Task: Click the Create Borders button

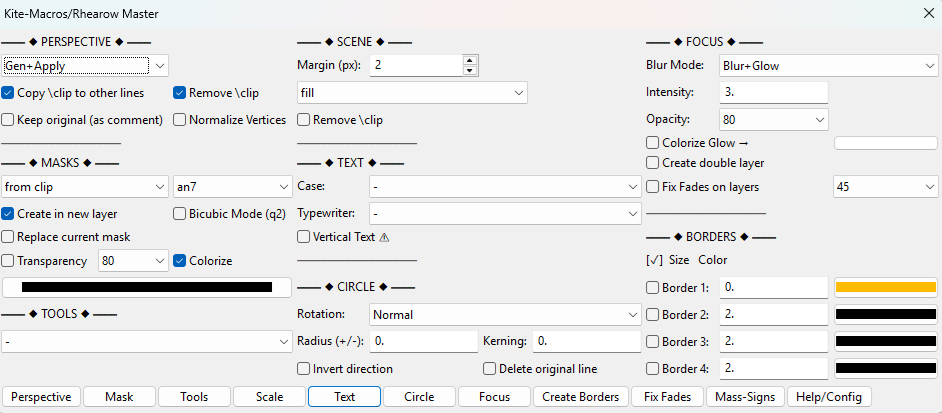Action: coord(580,397)
